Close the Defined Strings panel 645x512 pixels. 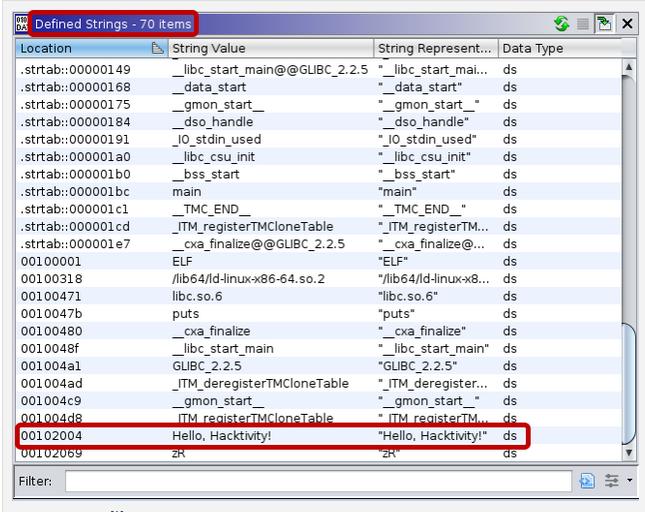pos(627,23)
